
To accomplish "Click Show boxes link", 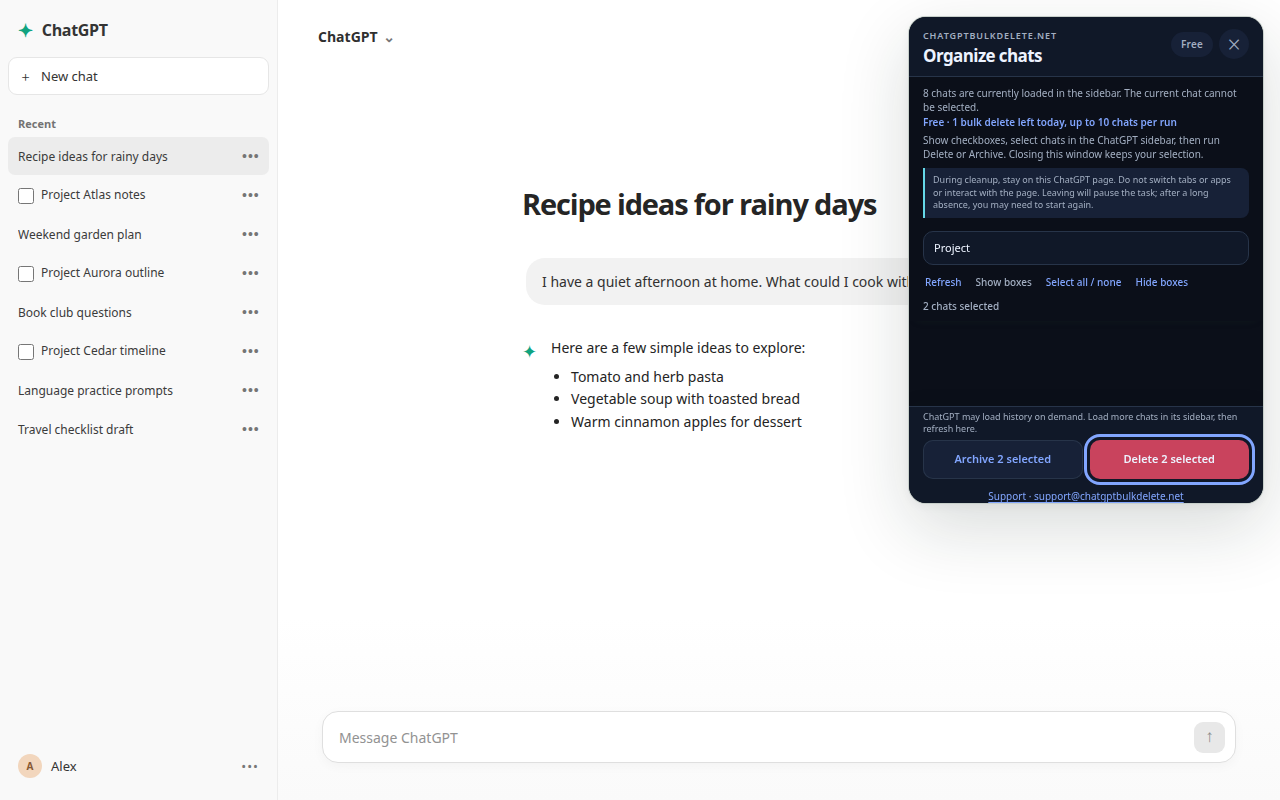I will tap(1003, 282).
